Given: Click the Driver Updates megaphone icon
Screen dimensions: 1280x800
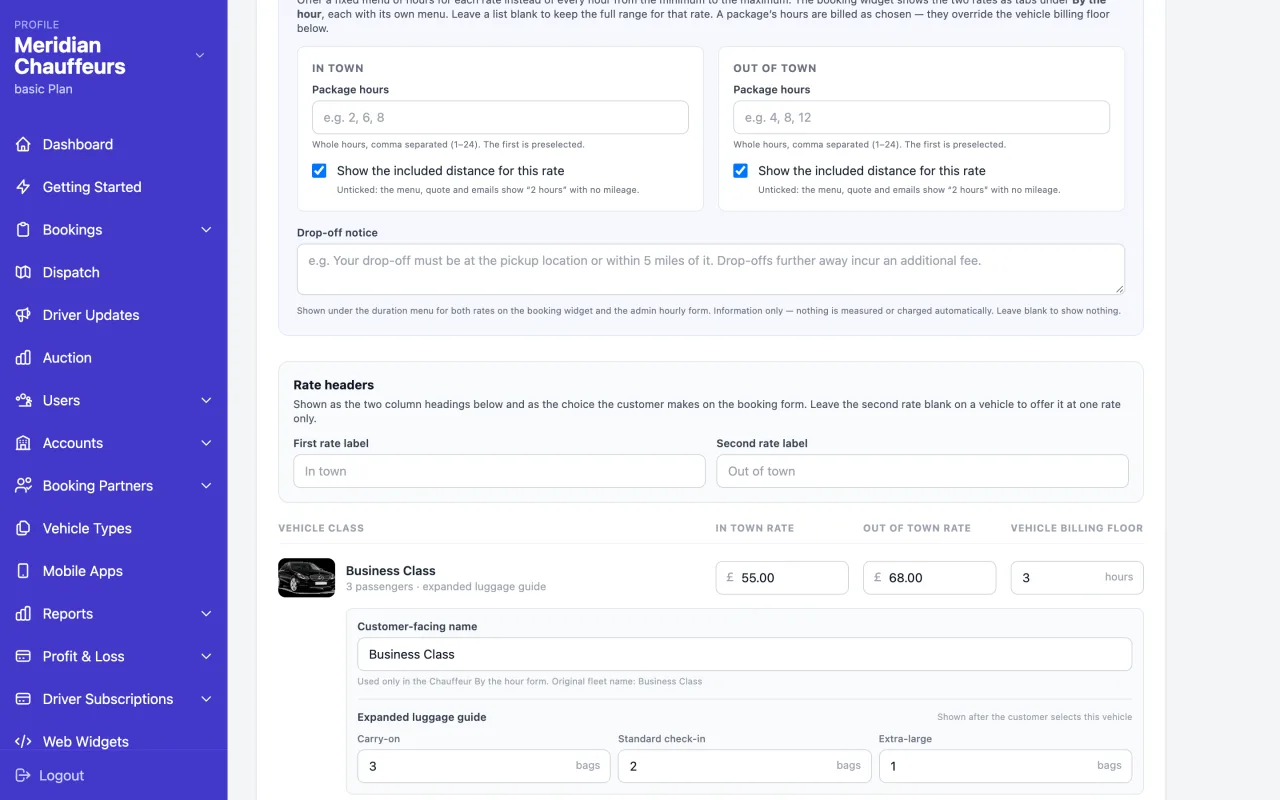Looking at the screenshot, I should [23, 315].
